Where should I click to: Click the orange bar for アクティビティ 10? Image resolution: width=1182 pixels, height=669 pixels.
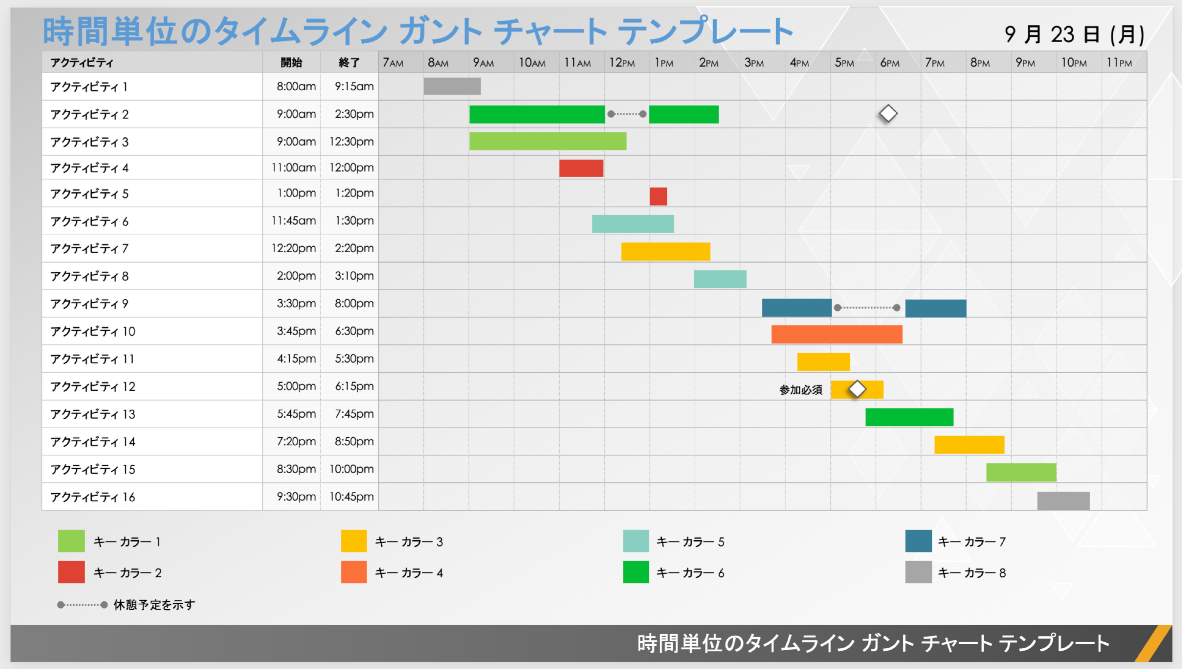pyautogui.click(x=837, y=334)
